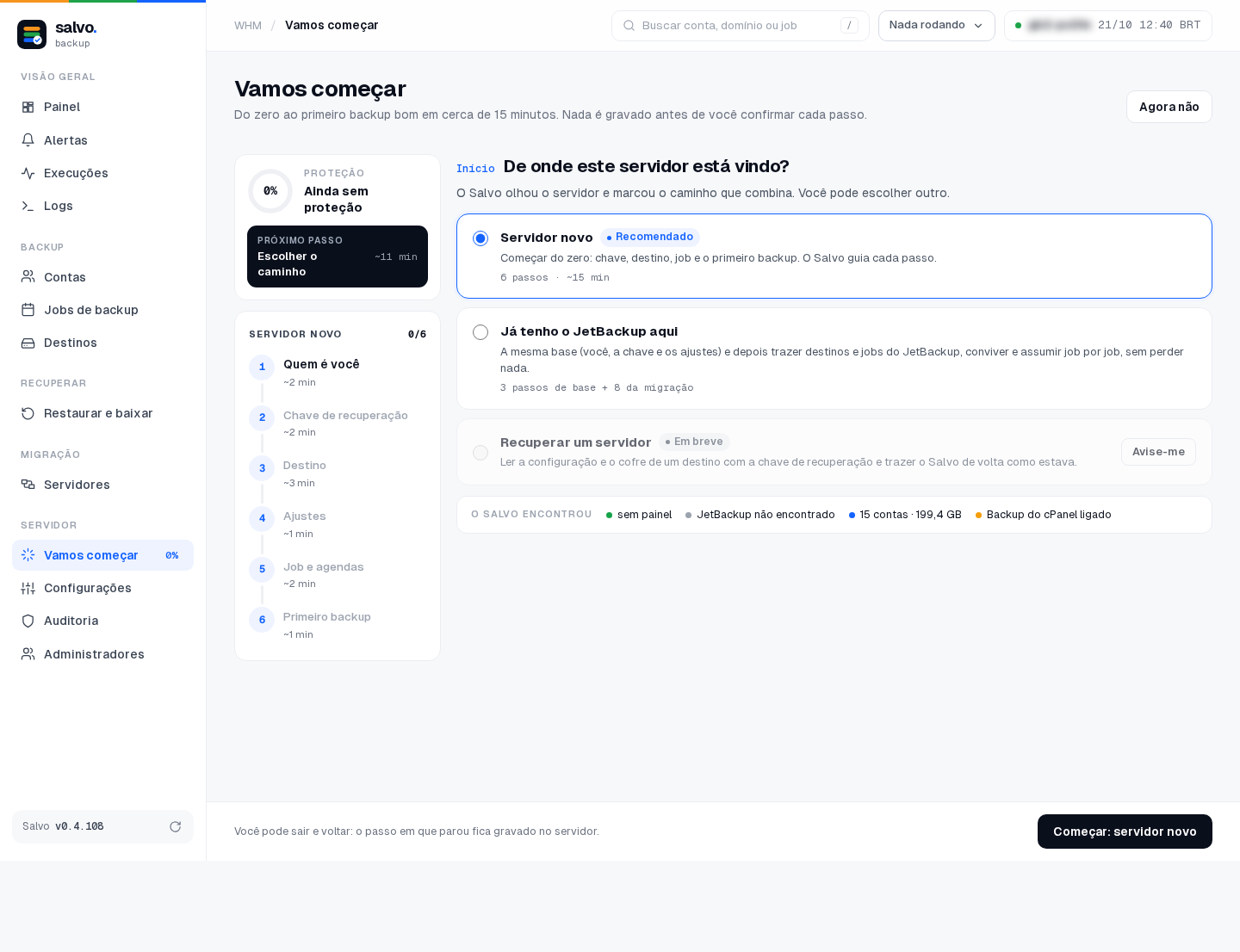Click the activity pulse icon for Execuções
1240x952 pixels.
[x=28, y=173]
